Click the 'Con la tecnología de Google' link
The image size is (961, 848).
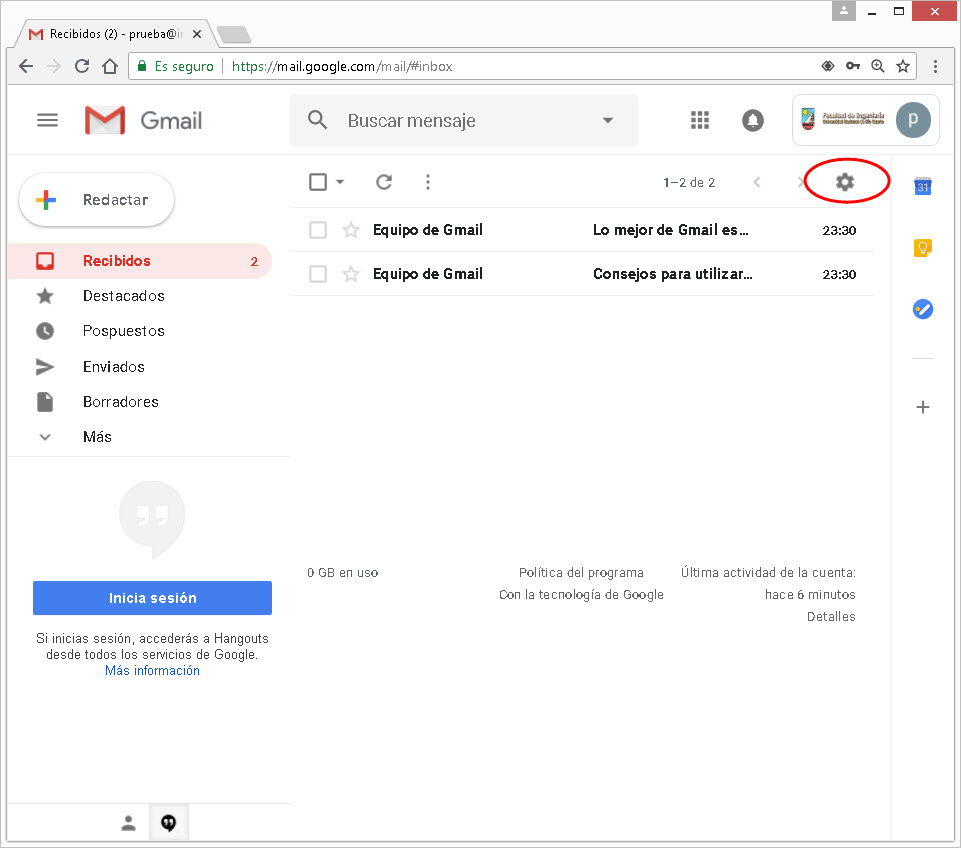coord(581,594)
